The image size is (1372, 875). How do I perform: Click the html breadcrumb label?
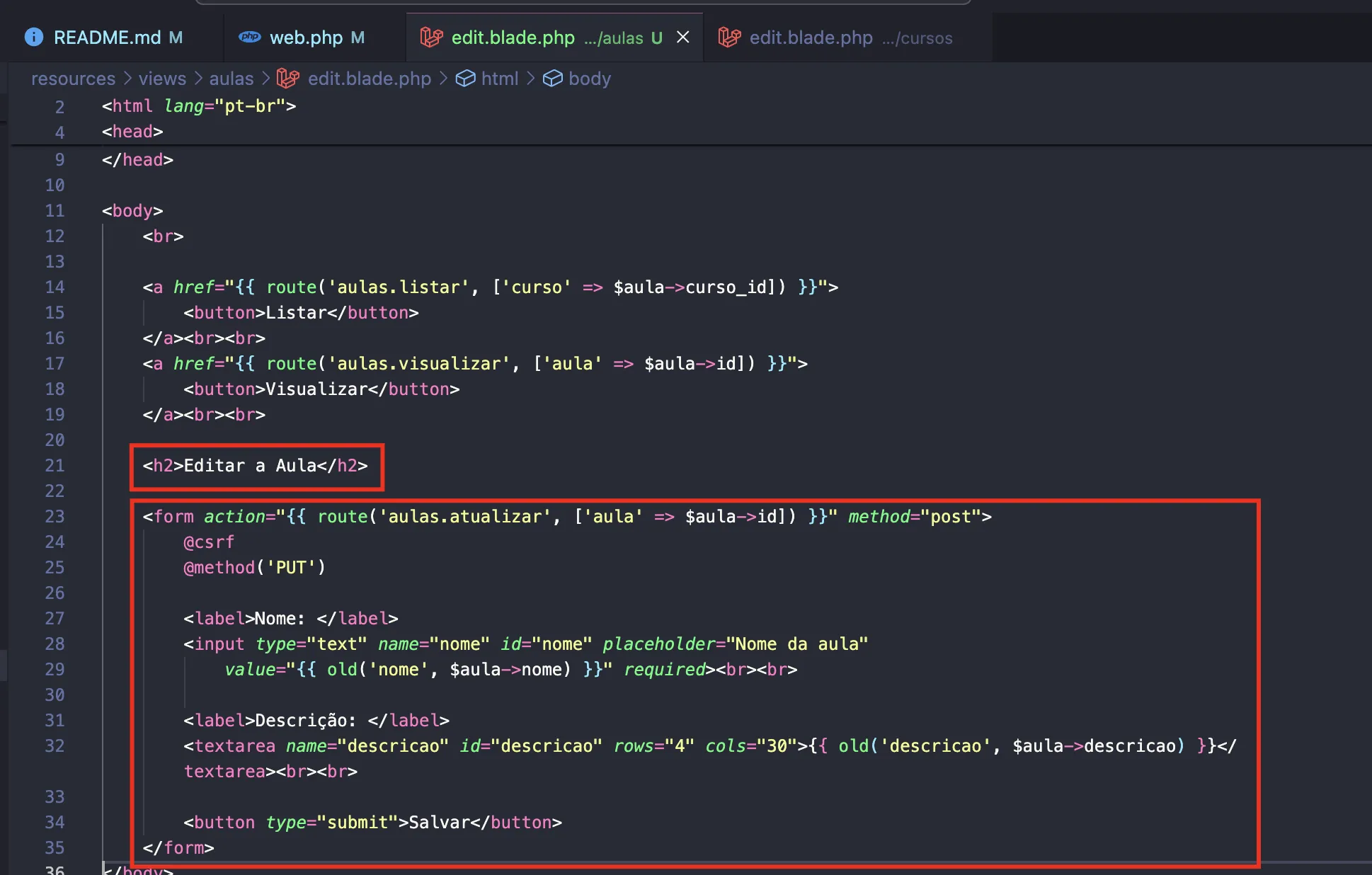click(x=499, y=79)
